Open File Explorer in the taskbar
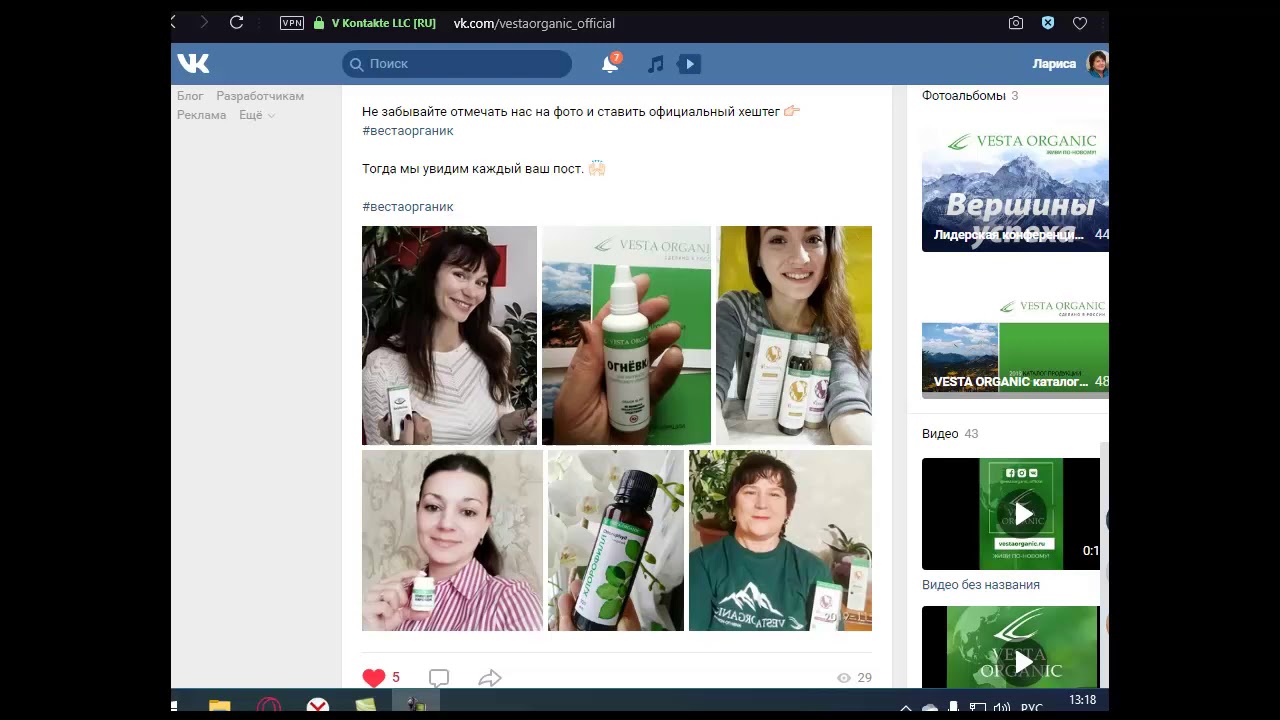This screenshot has width=1280, height=720. coord(220,706)
